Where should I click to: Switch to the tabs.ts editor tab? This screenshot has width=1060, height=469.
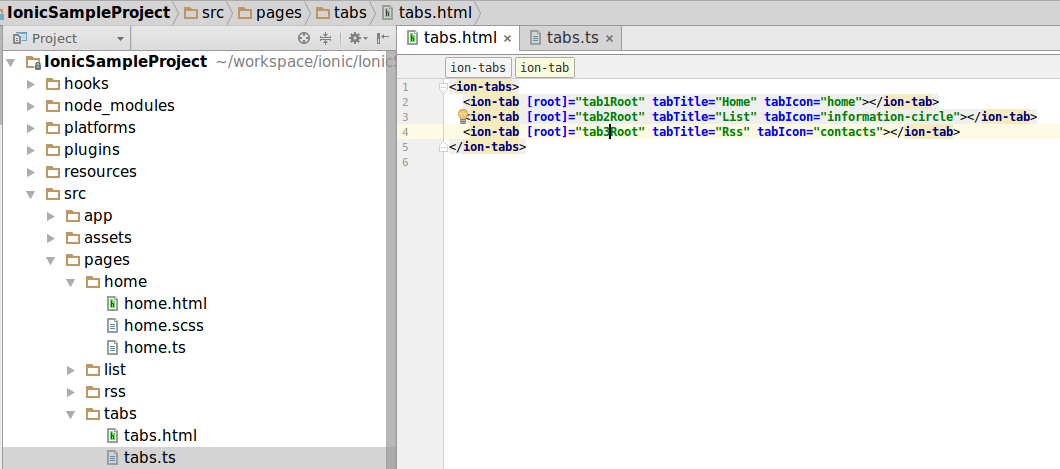coord(571,38)
